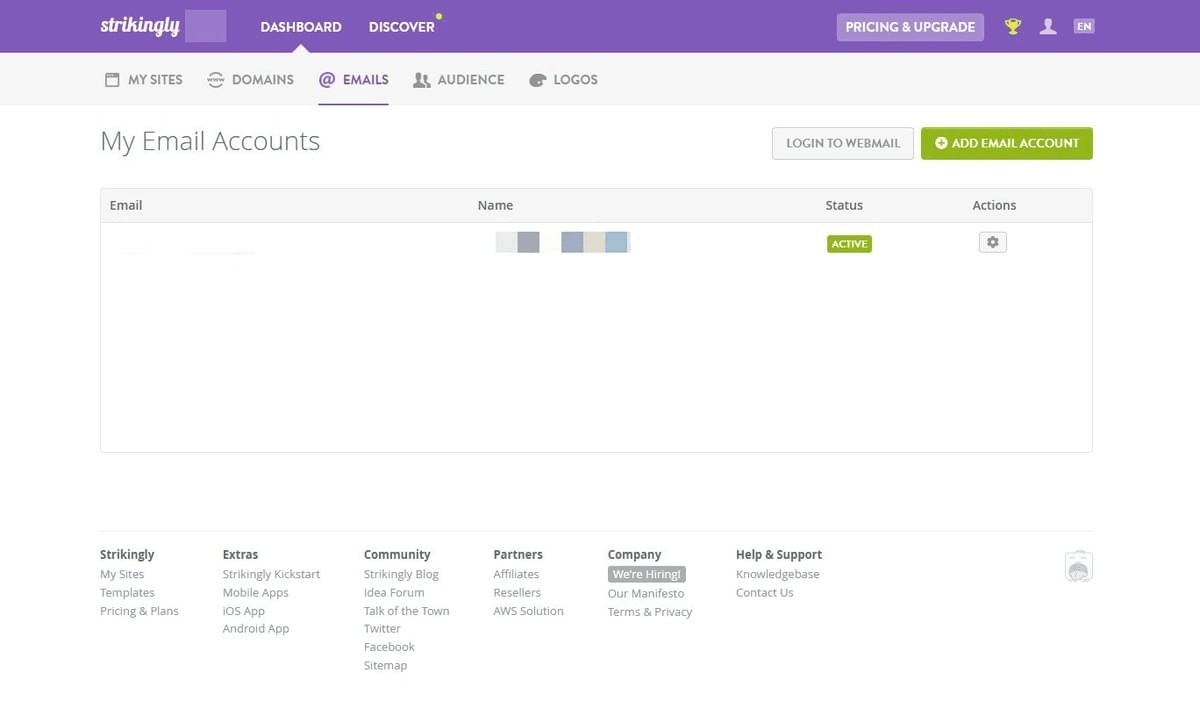Open Idea Forum link
Viewport: 1200px width, 716px height.
[x=394, y=592]
